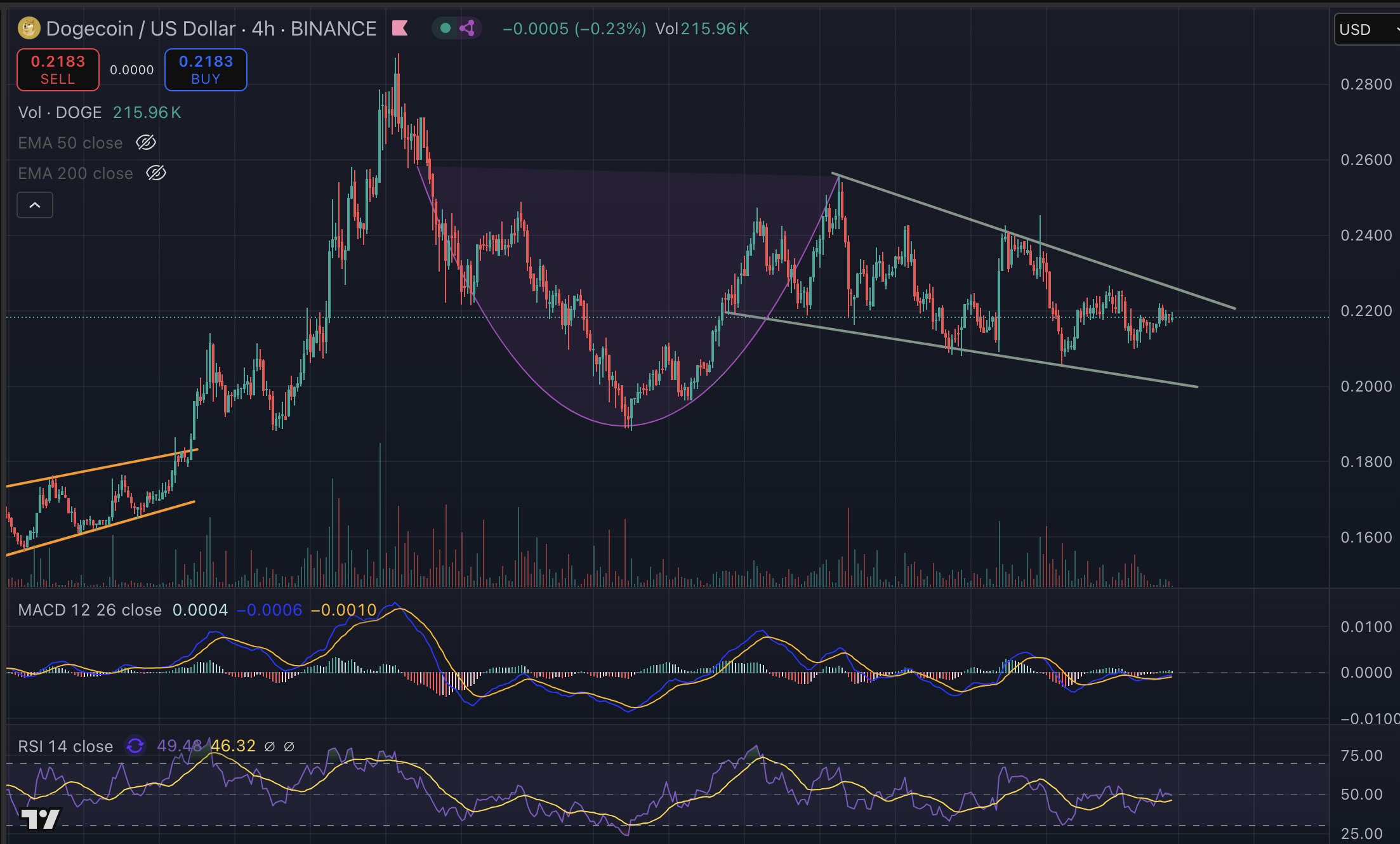Click the RSI refresh icon
This screenshot has height=844, width=1400.
[x=134, y=747]
